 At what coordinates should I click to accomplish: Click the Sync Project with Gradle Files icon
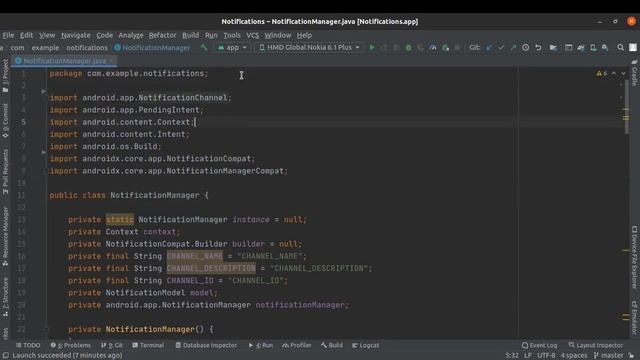coord(580,48)
